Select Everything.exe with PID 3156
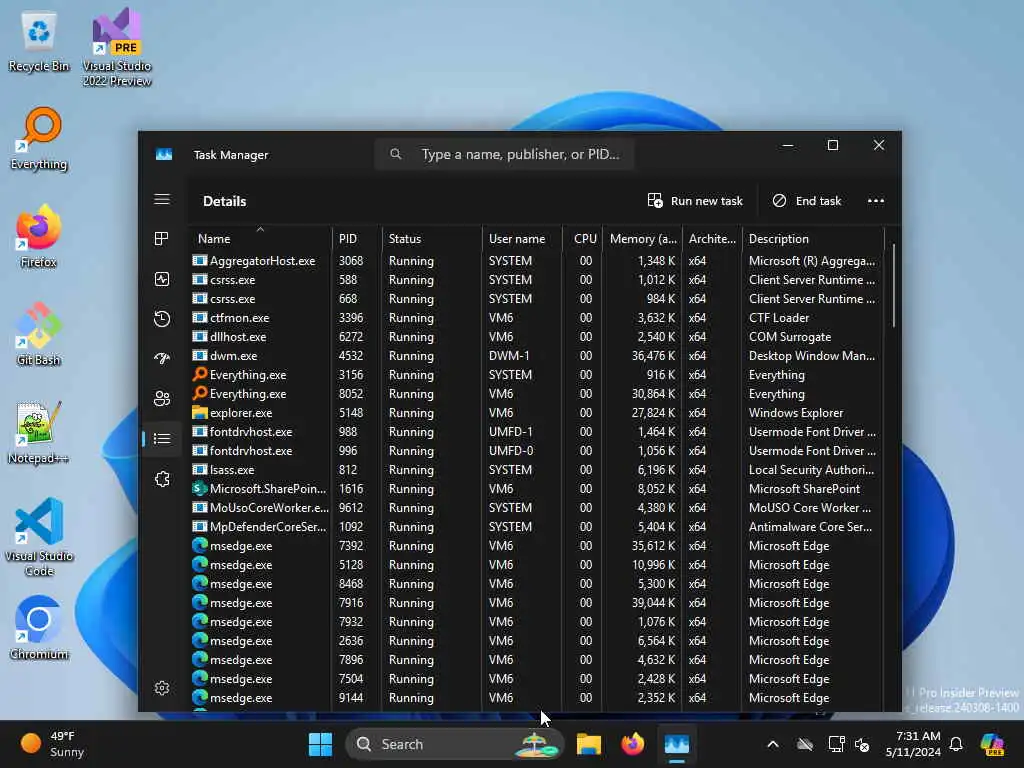 [x=537, y=374]
